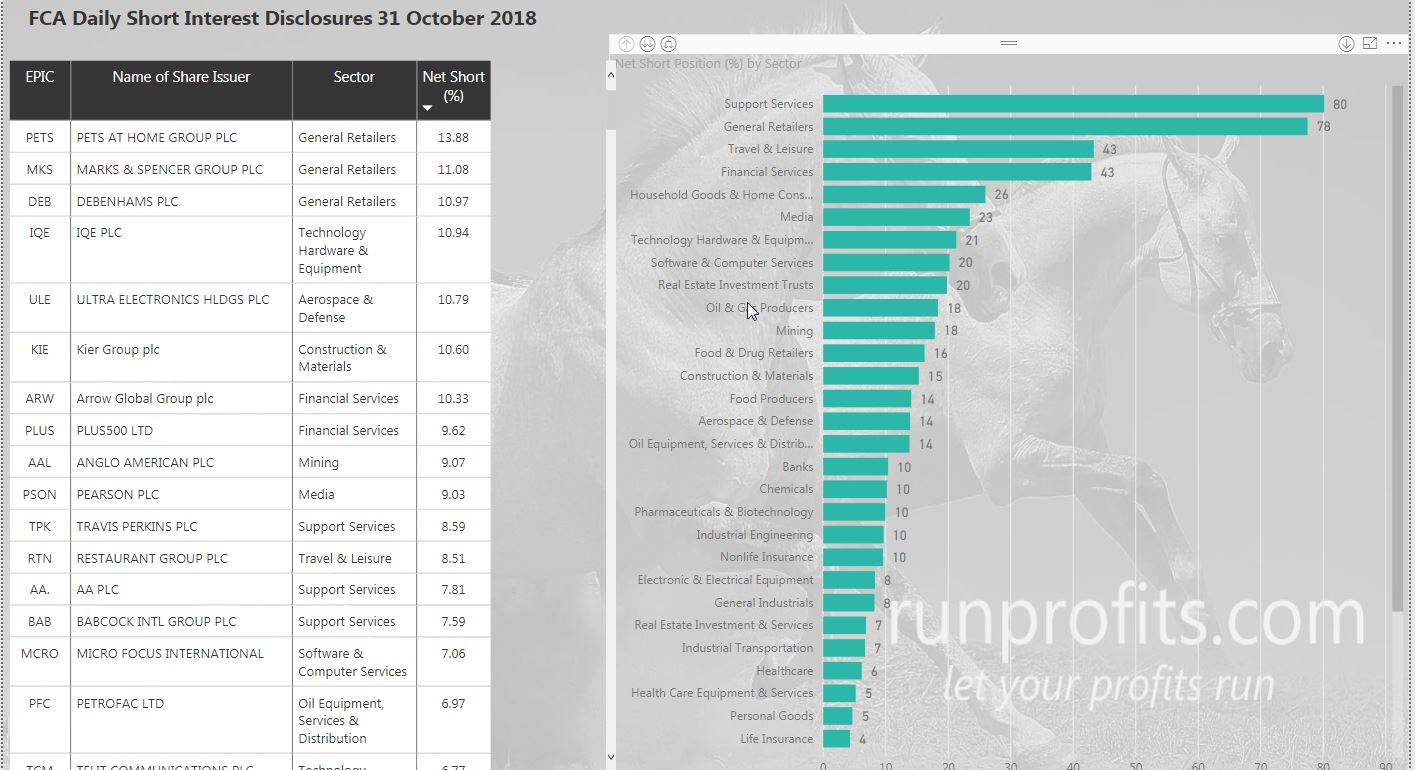
Task: Click the chart's vertical scrollbar
Action: (x=1397, y=350)
